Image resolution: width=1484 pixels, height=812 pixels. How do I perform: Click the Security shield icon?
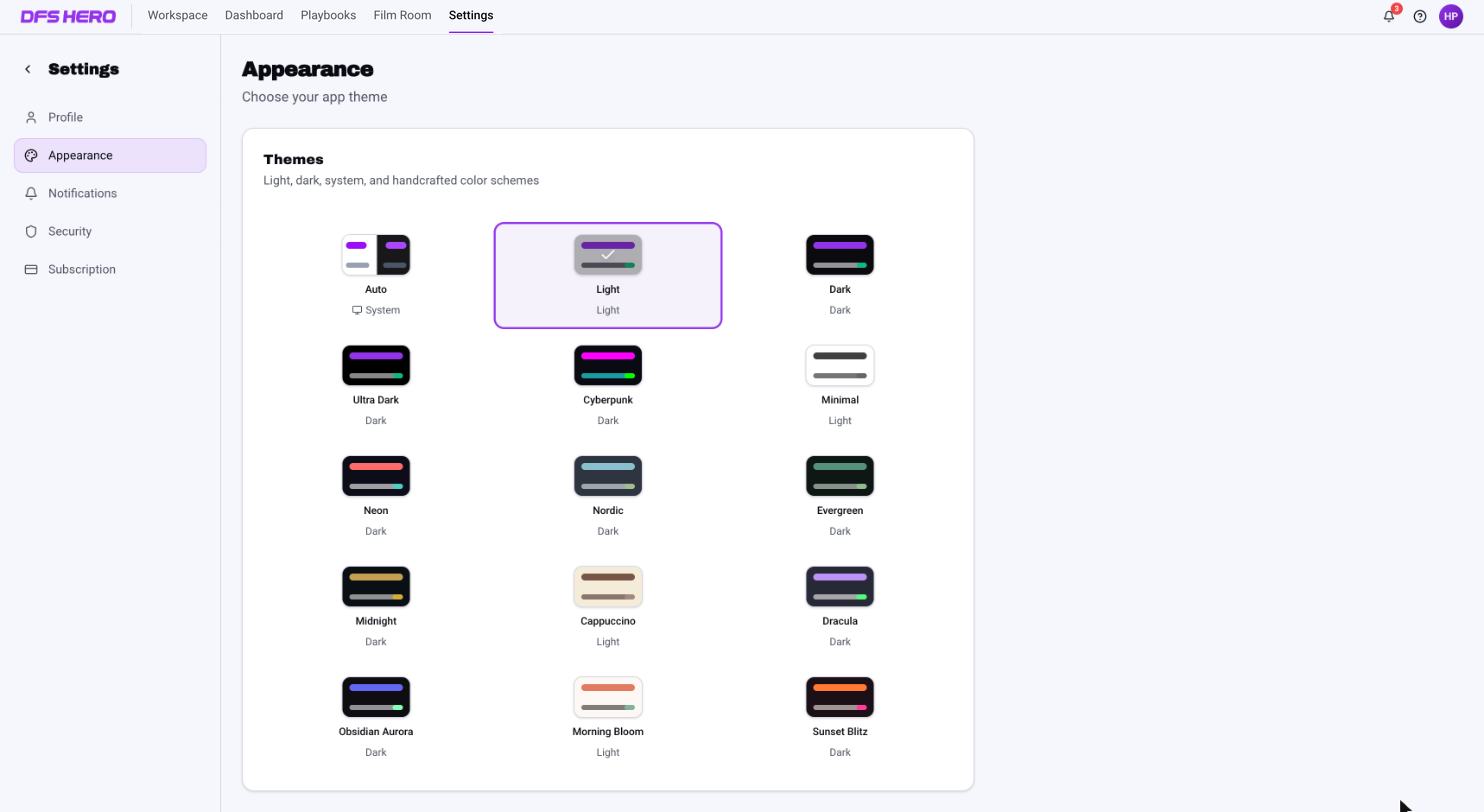31,231
